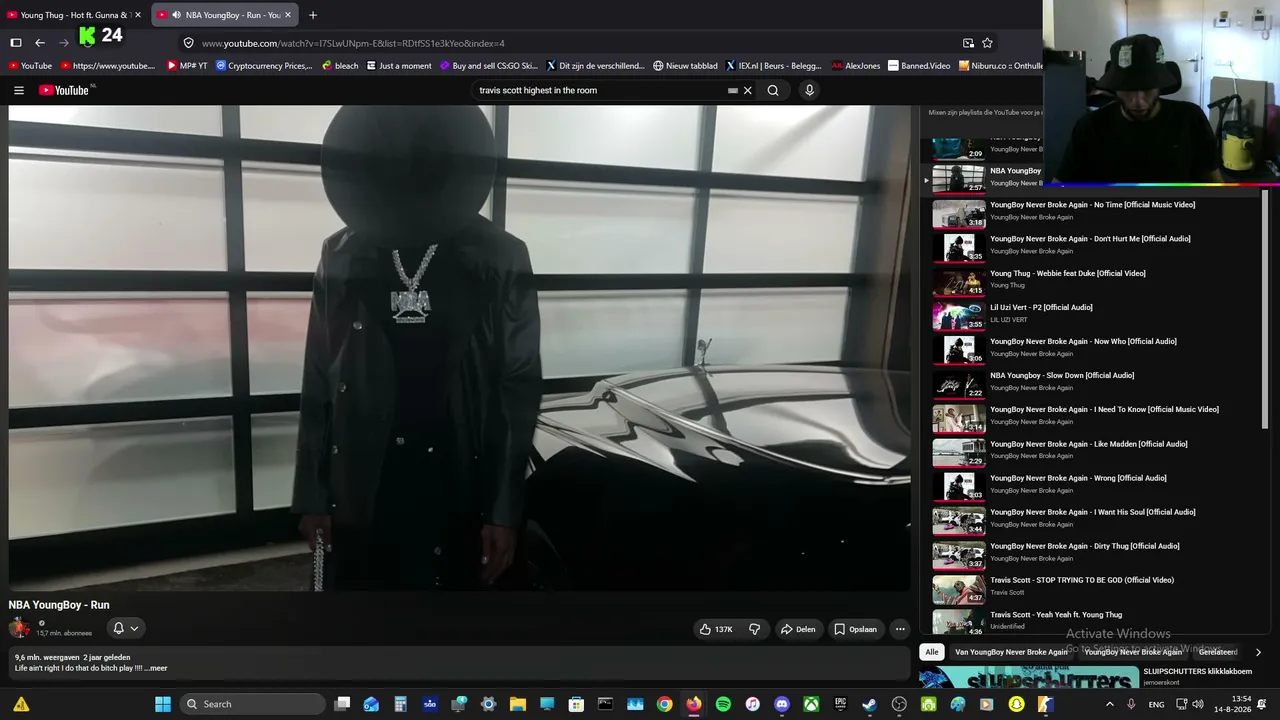Open Google Chrome from the taskbar
Viewport: 1280px width, 720px height.
click(664, 704)
